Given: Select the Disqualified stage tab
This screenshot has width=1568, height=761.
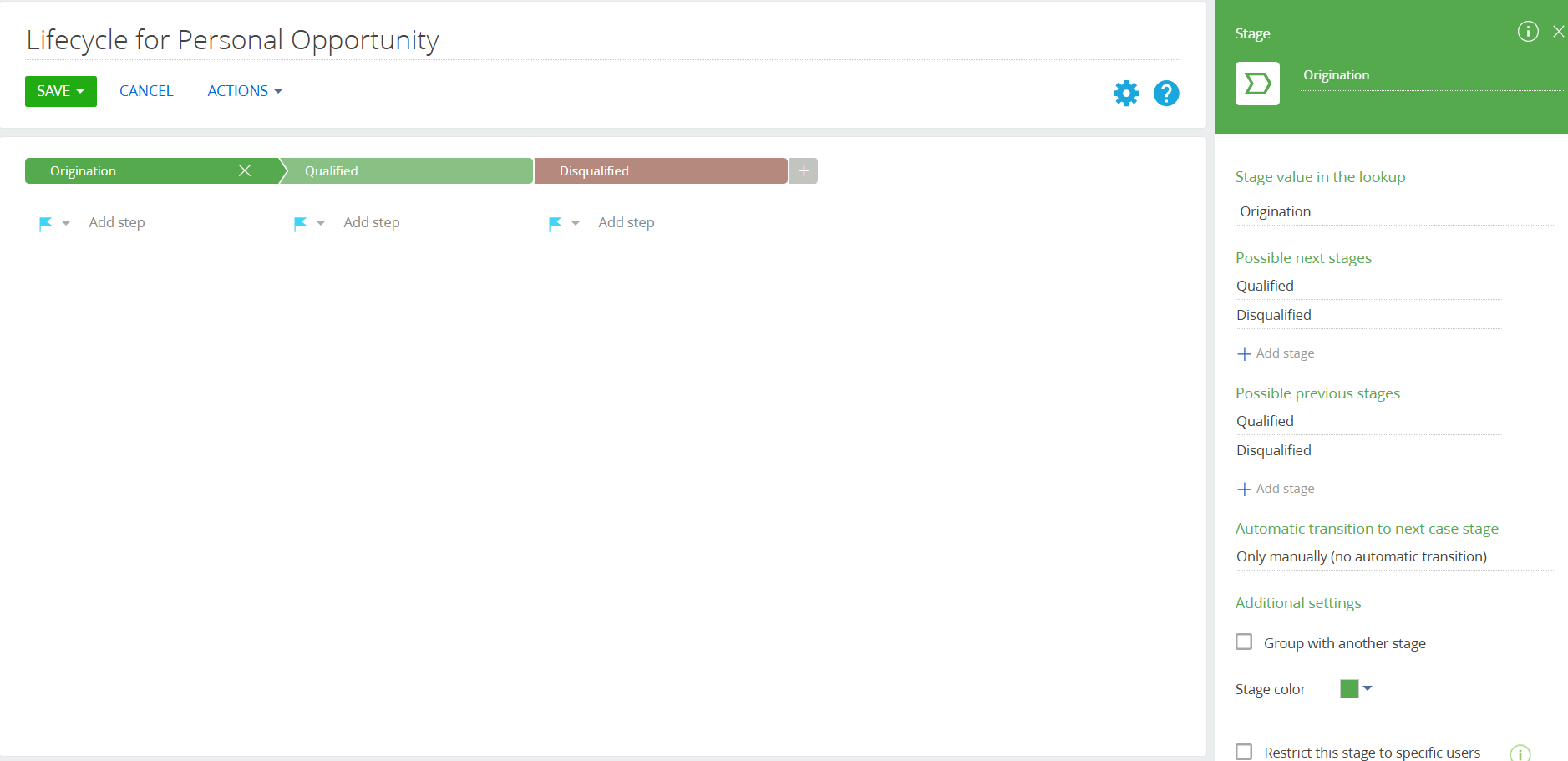Looking at the screenshot, I should pos(661,170).
